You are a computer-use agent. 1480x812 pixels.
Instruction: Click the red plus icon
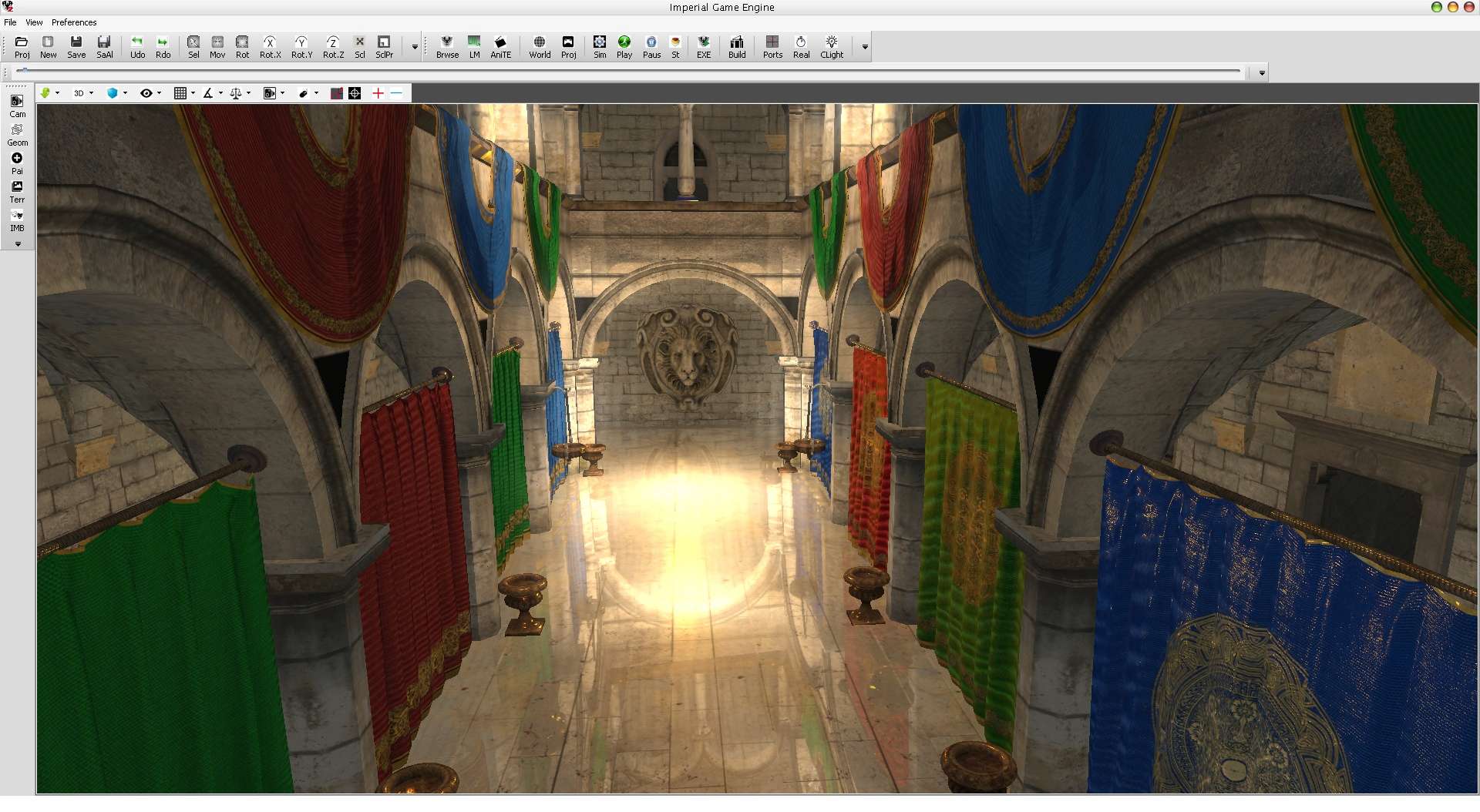click(x=378, y=93)
